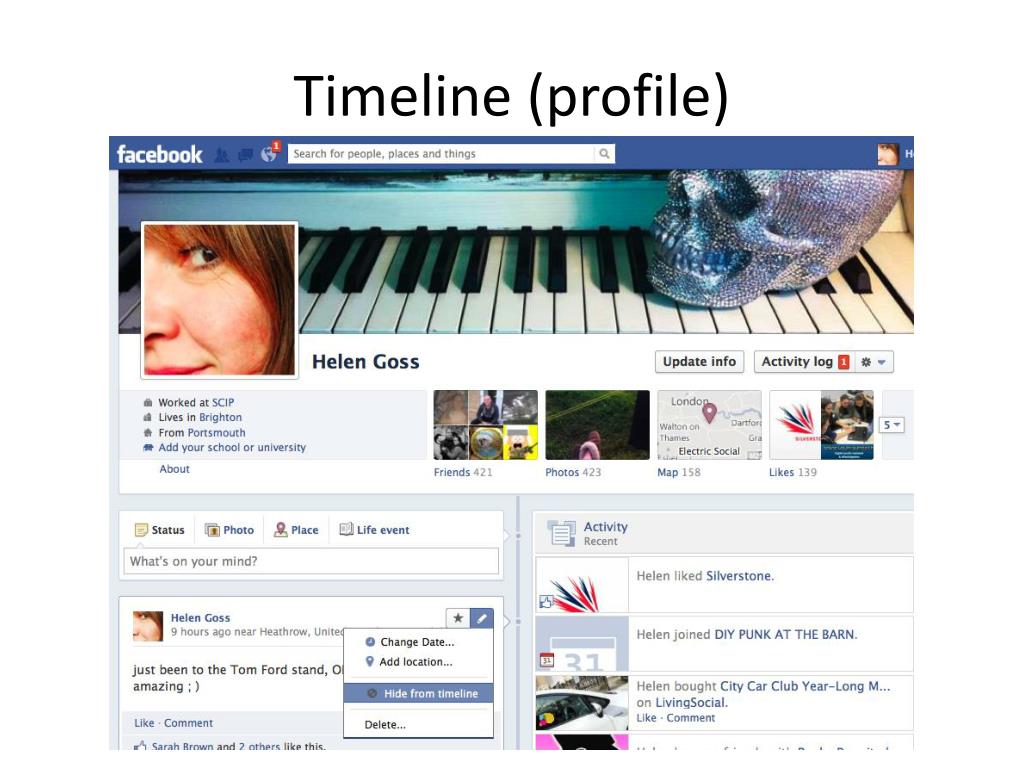This screenshot has width=1024, height=768.
Task: Click the star highlight icon on post
Action: [x=458, y=618]
